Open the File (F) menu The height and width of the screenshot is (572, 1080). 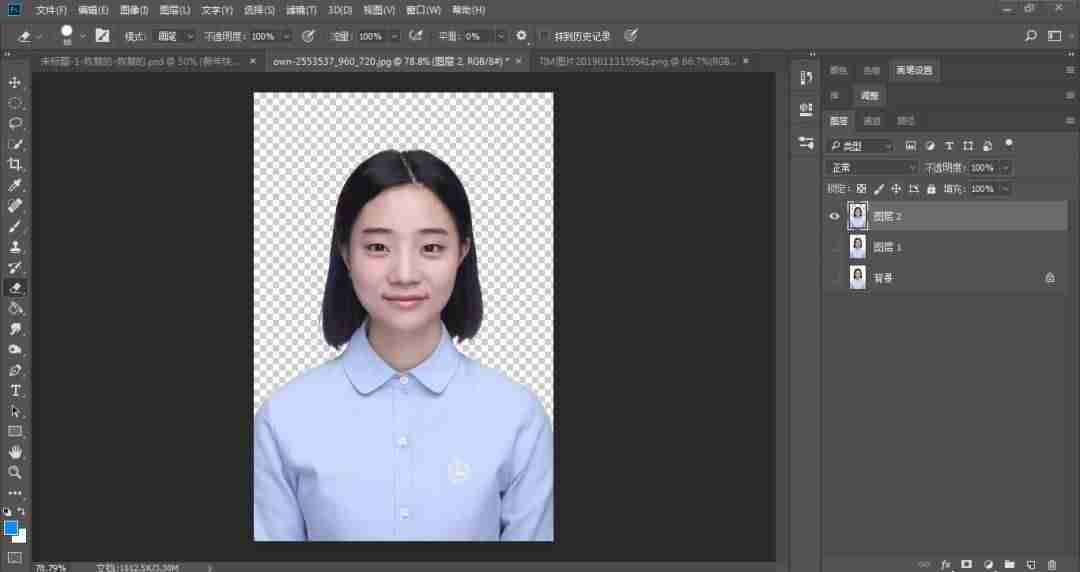(51, 10)
